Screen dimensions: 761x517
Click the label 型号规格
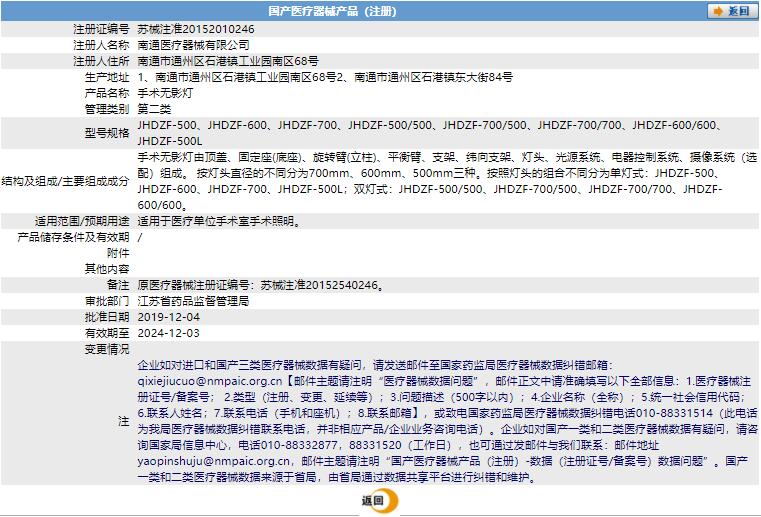[107, 133]
